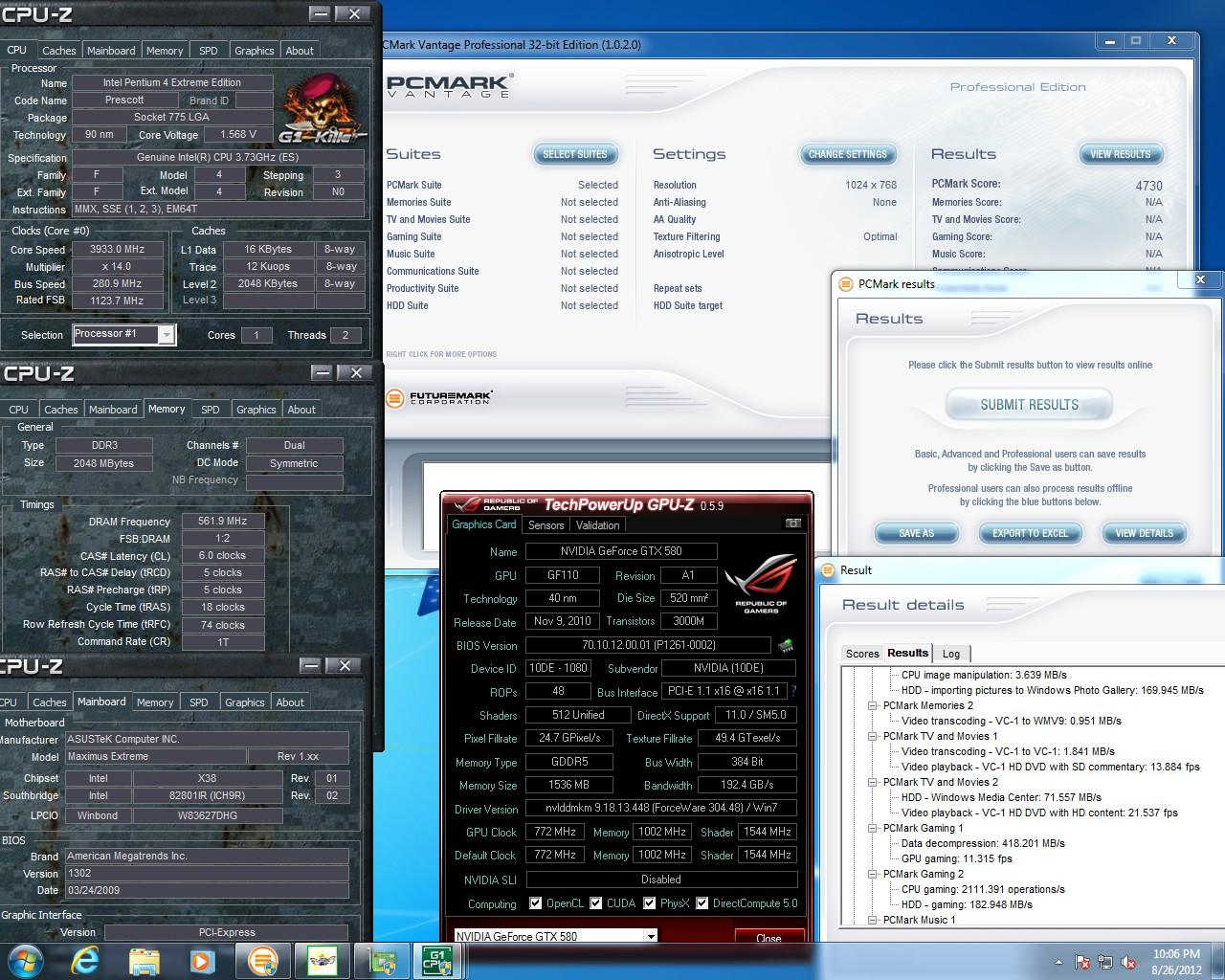Screen dimensions: 1225x980
Task: Switch to the orange PCMark taskbar icon
Action: 262,960
